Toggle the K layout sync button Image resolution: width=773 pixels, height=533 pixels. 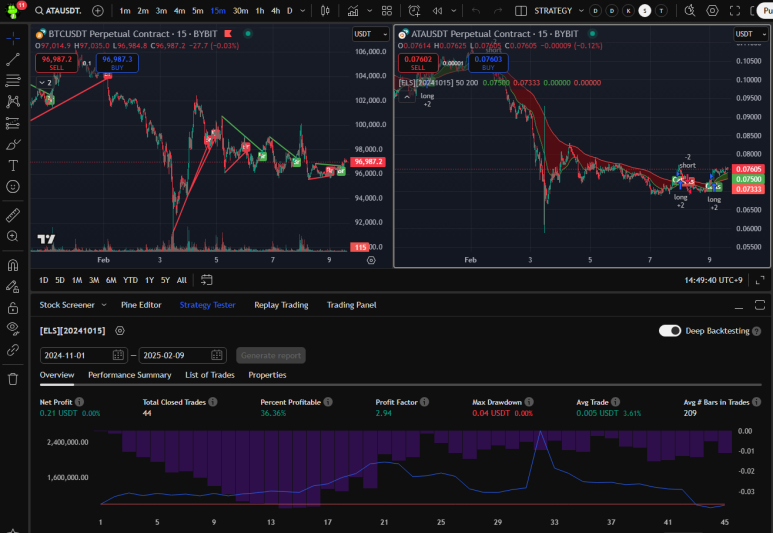click(x=628, y=10)
